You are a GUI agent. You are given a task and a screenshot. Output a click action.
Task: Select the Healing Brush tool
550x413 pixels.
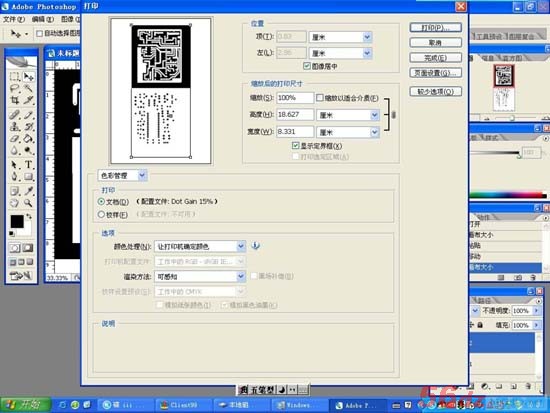(15, 114)
